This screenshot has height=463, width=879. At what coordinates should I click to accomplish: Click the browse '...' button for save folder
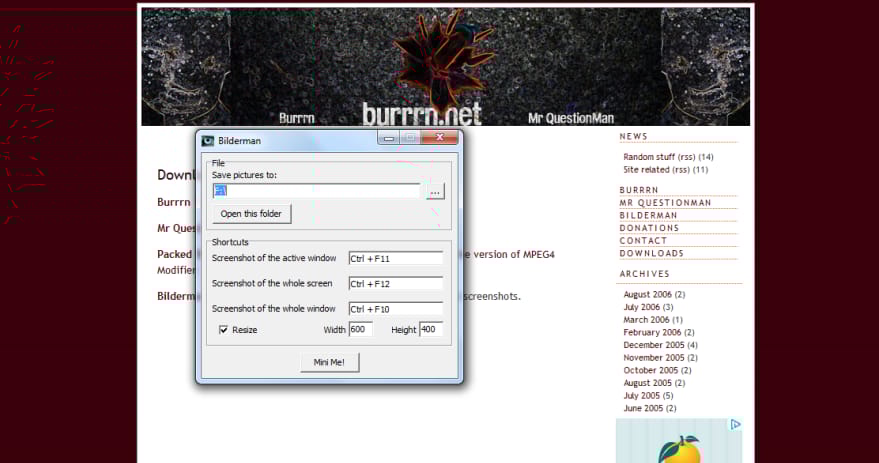[x=435, y=192]
